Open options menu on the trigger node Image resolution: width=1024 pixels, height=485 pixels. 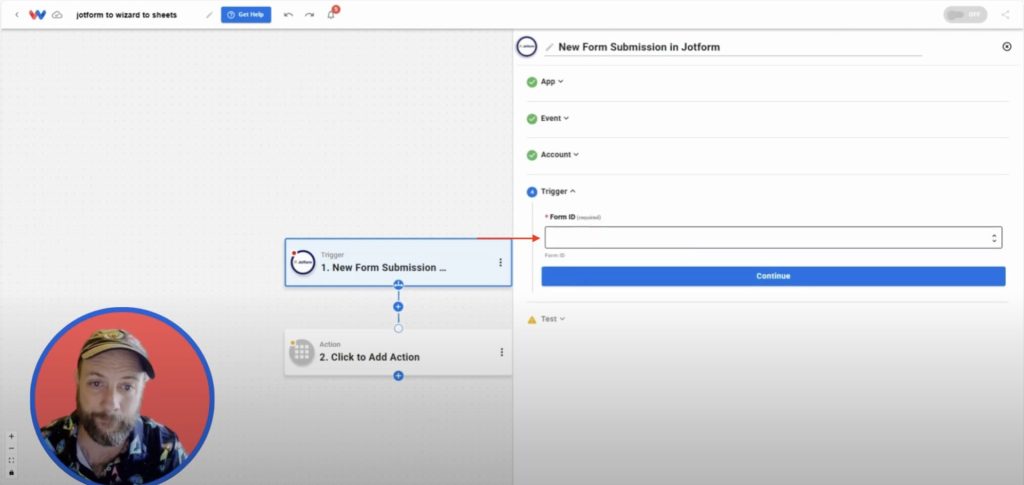coord(500,262)
